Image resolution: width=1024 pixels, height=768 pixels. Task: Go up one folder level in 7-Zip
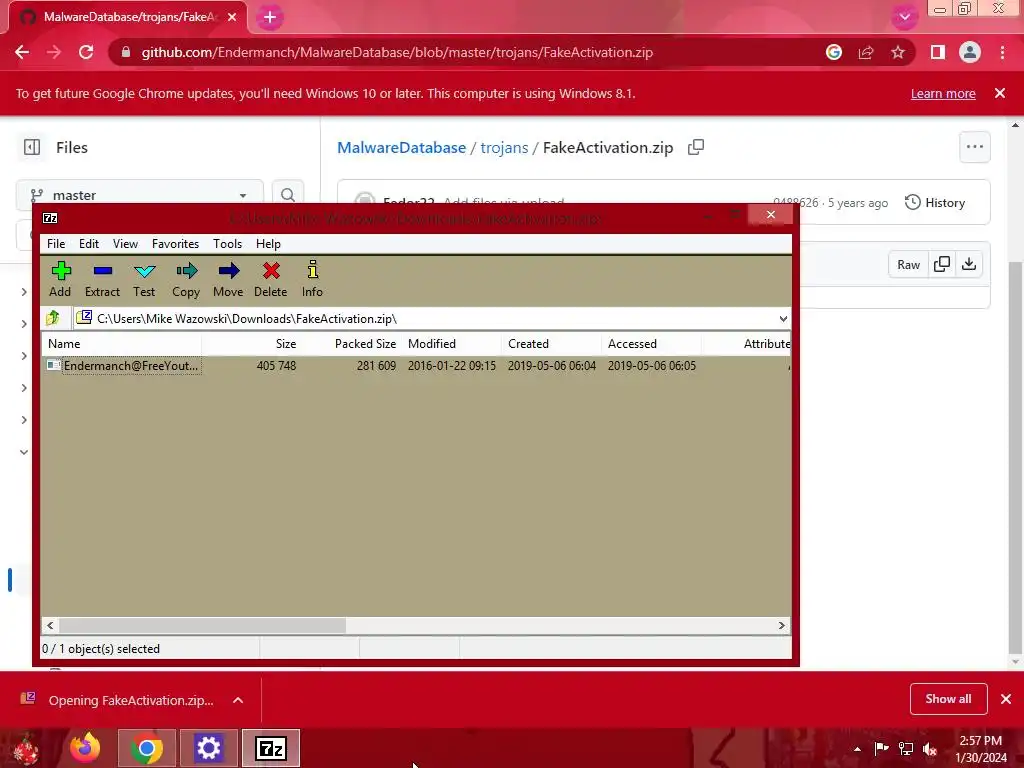click(53, 319)
